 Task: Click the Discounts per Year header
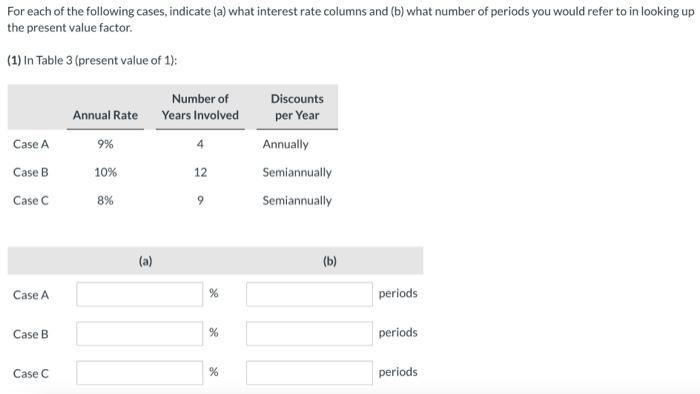click(297, 107)
